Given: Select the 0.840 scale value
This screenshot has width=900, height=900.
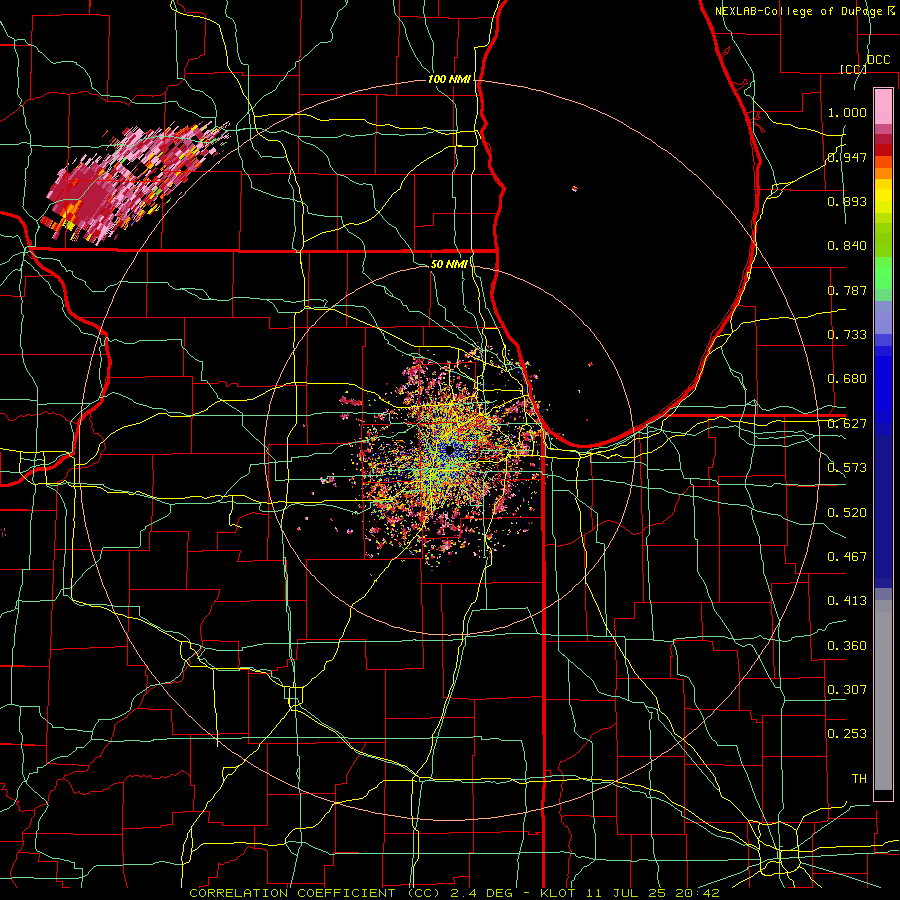Looking at the screenshot, I should 847,246.
